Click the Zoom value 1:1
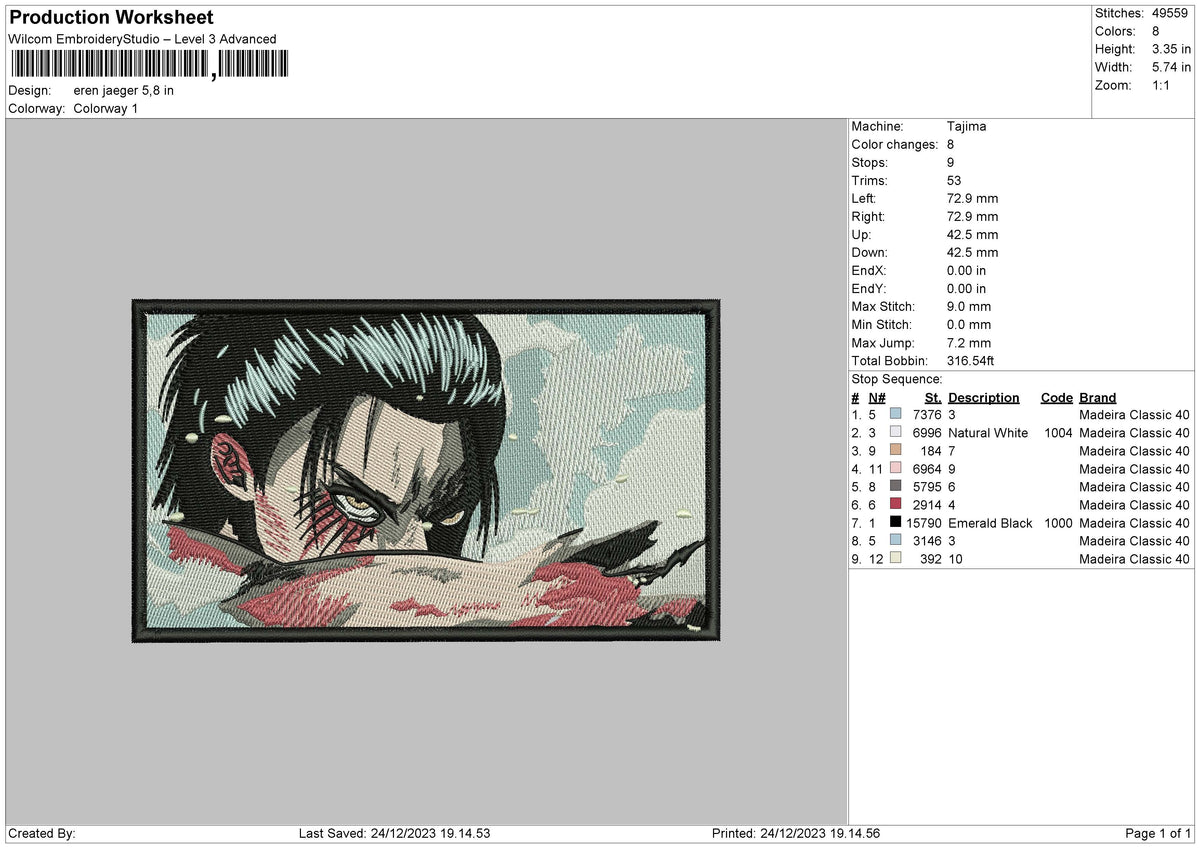The height and width of the screenshot is (848, 1200). (x=1163, y=85)
